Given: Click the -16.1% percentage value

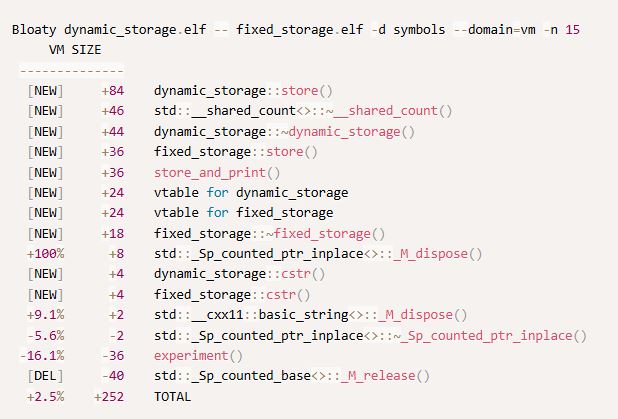Looking at the screenshot, I should (x=42, y=355).
